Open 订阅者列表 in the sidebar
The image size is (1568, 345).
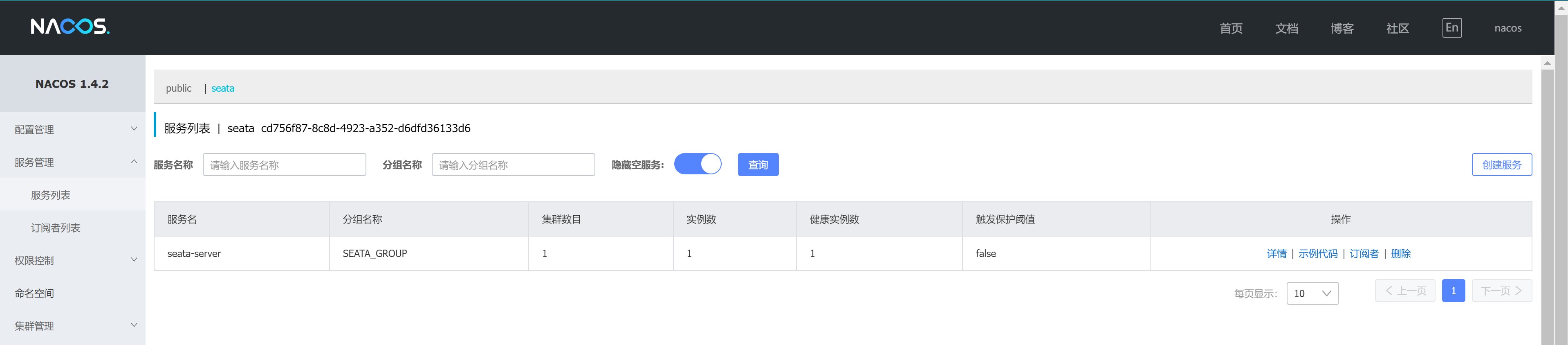point(72,228)
